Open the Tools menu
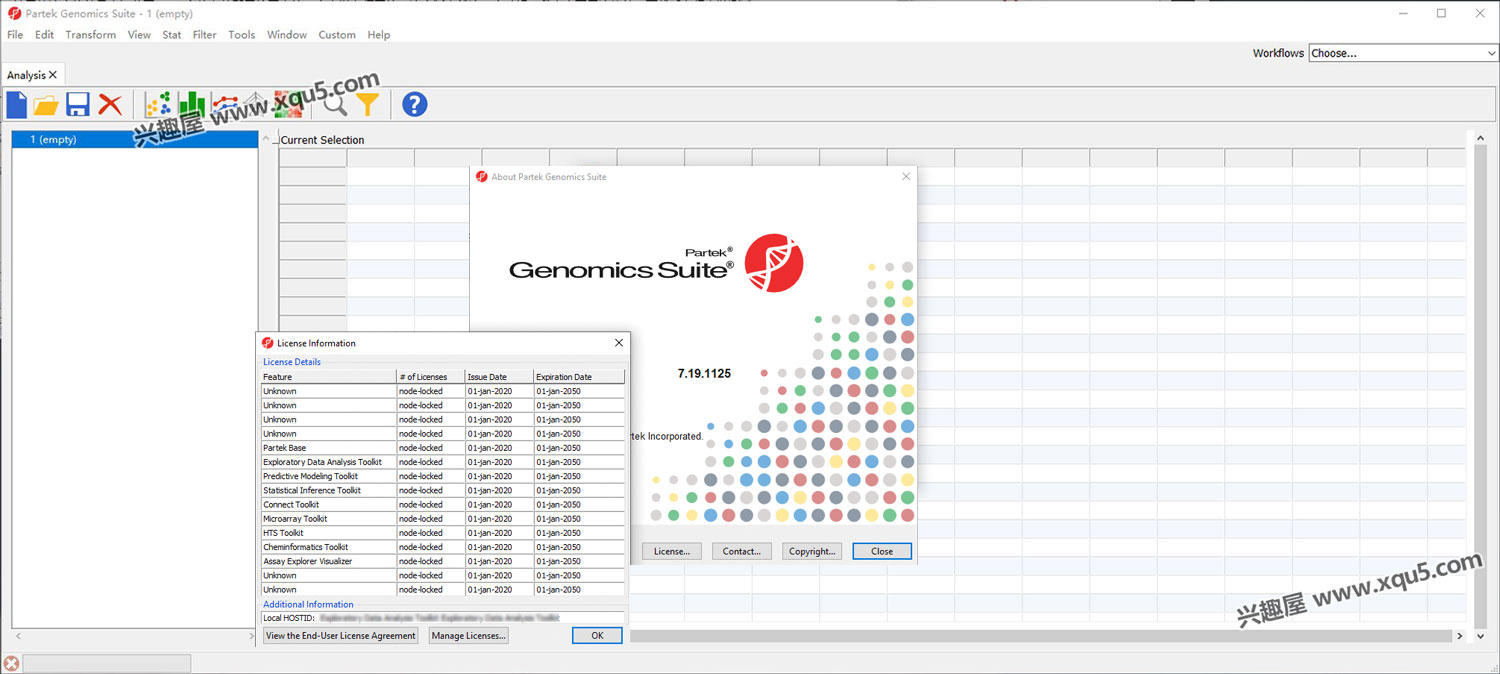This screenshot has height=674, width=1500. [x=242, y=34]
